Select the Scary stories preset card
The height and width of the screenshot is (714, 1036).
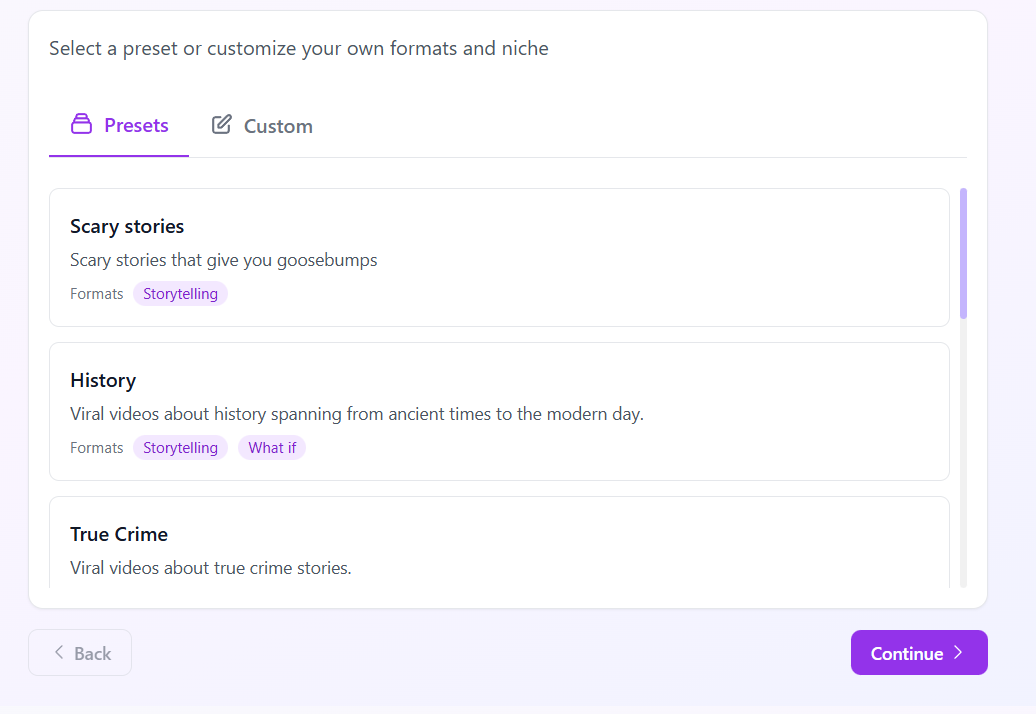(500, 257)
